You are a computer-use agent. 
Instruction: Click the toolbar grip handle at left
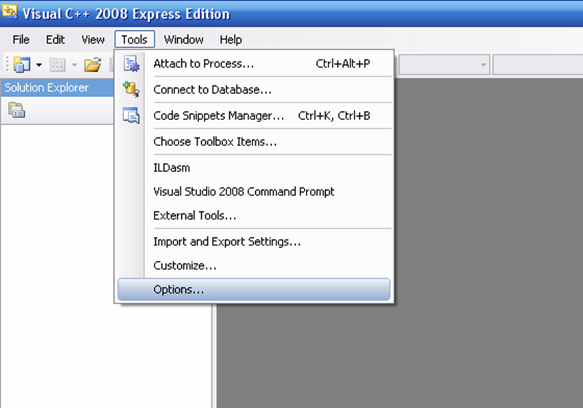pos(7,64)
